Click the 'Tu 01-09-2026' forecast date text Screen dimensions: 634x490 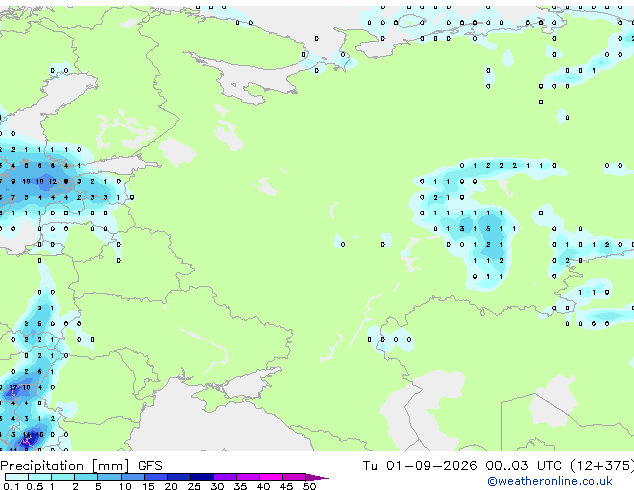coord(420,466)
